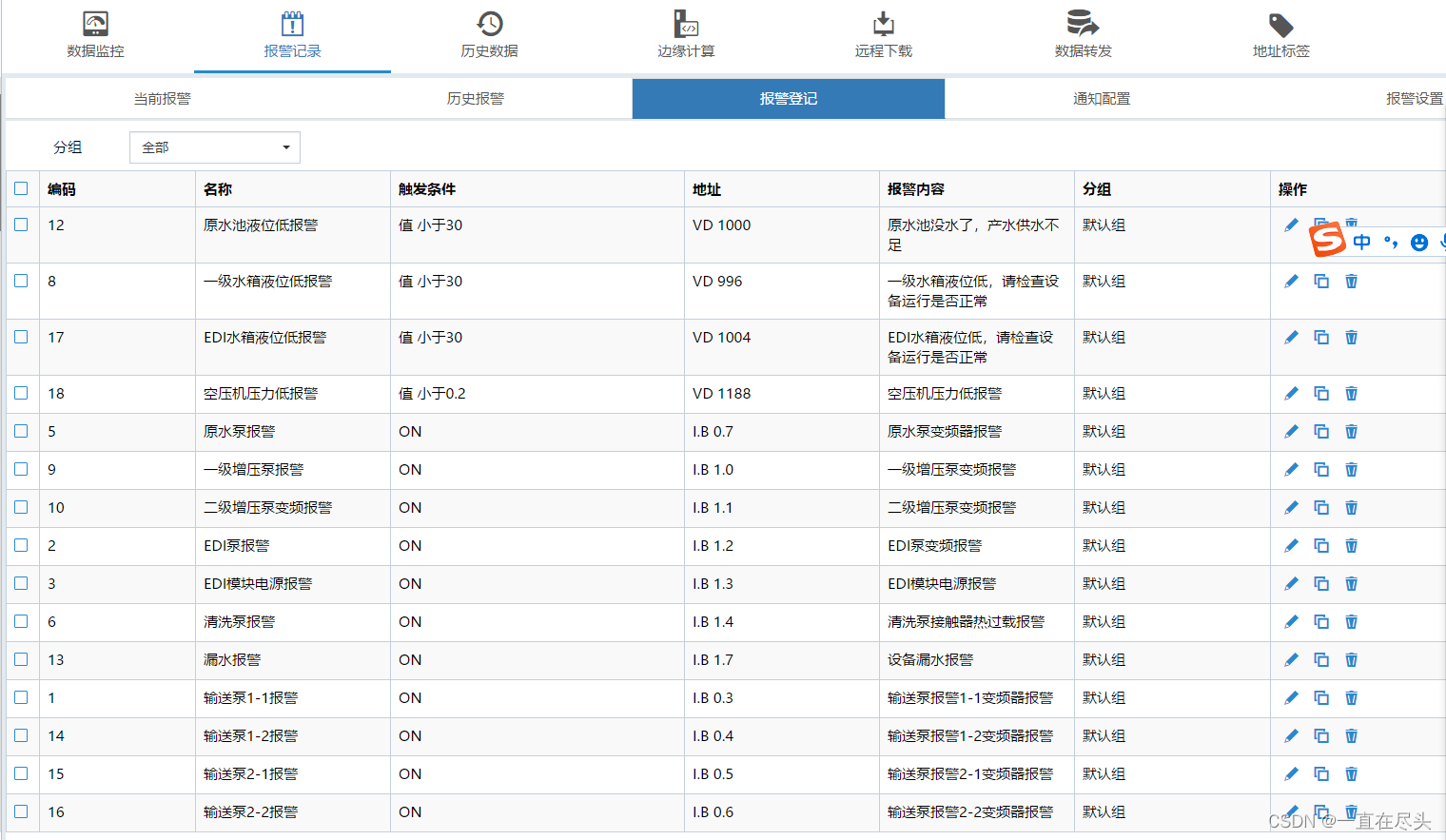
Task: Tick the select-all checkbox in table header
Action: (21, 188)
